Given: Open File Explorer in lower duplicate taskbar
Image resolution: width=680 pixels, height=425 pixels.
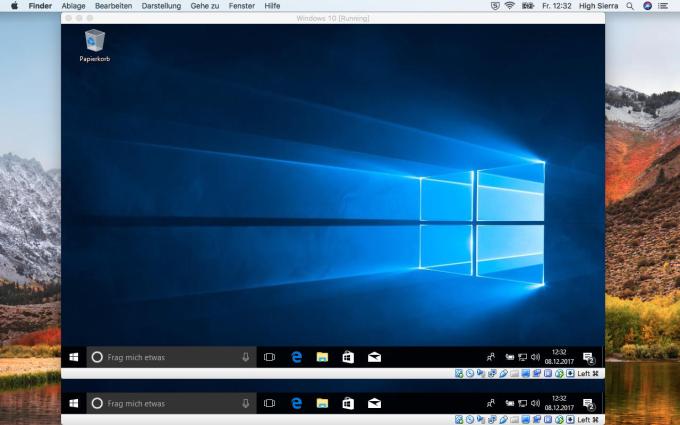Looking at the screenshot, I should [x=322, y=403].
